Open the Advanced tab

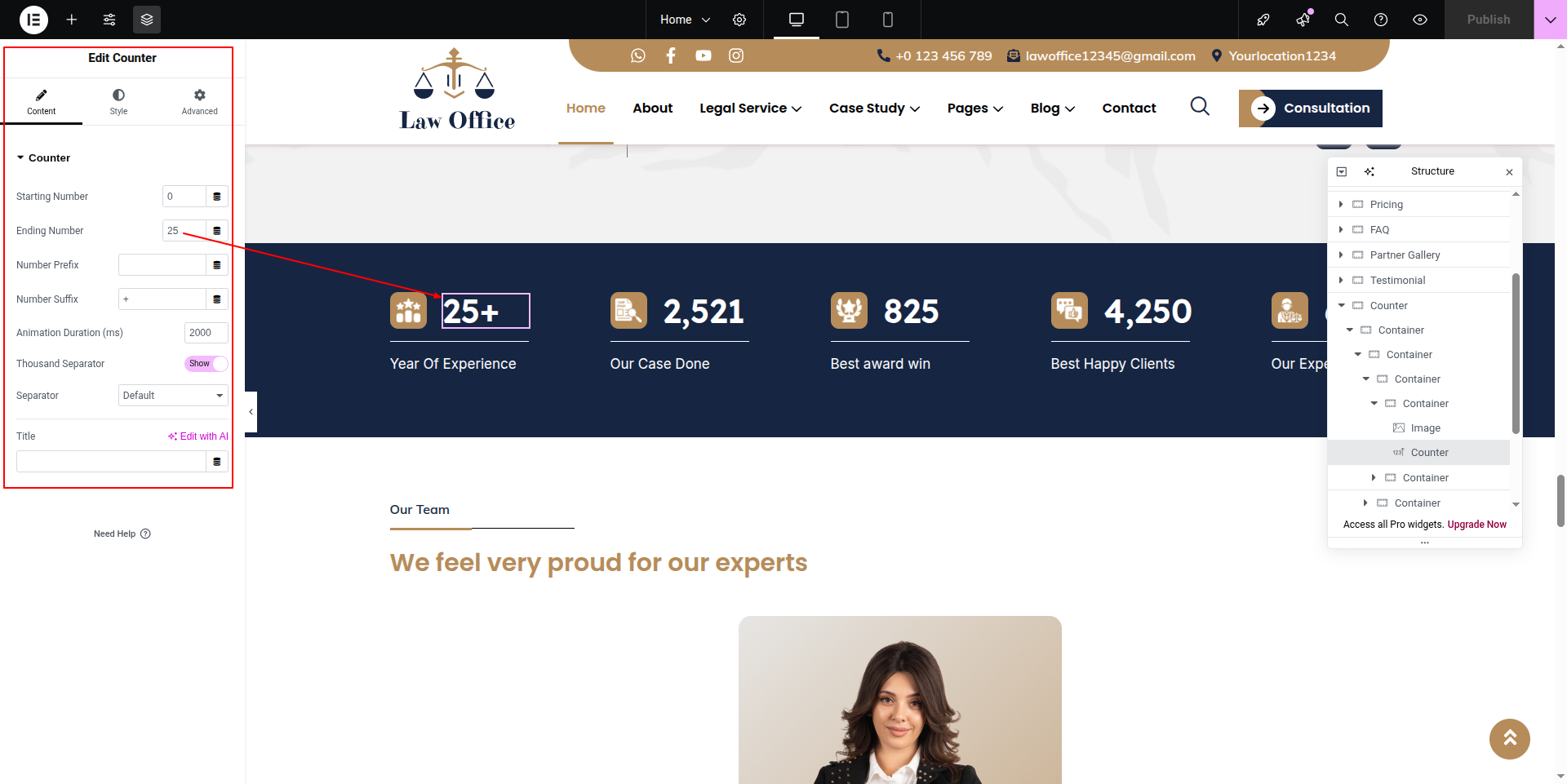tap(200, 102)
